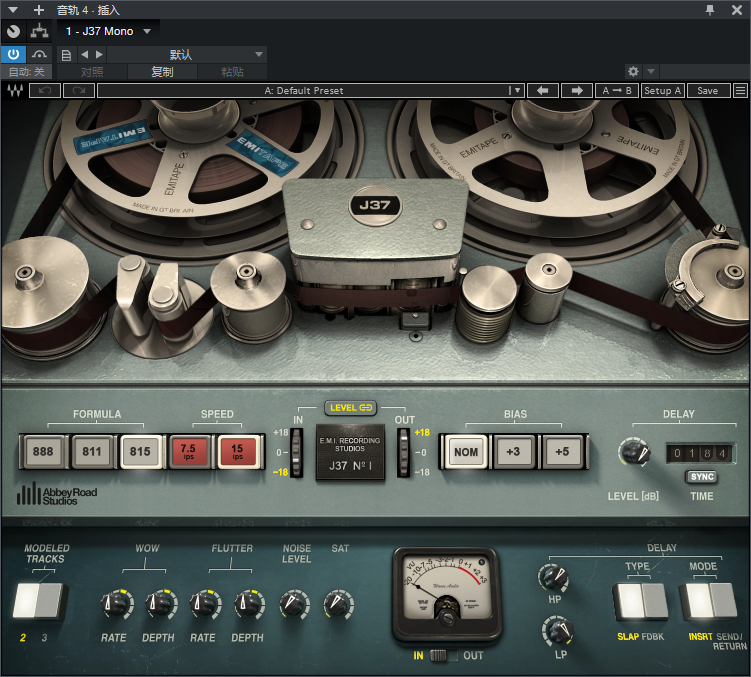Expand the '1 - J37 Mono' plugin selector

click(108, 31)
